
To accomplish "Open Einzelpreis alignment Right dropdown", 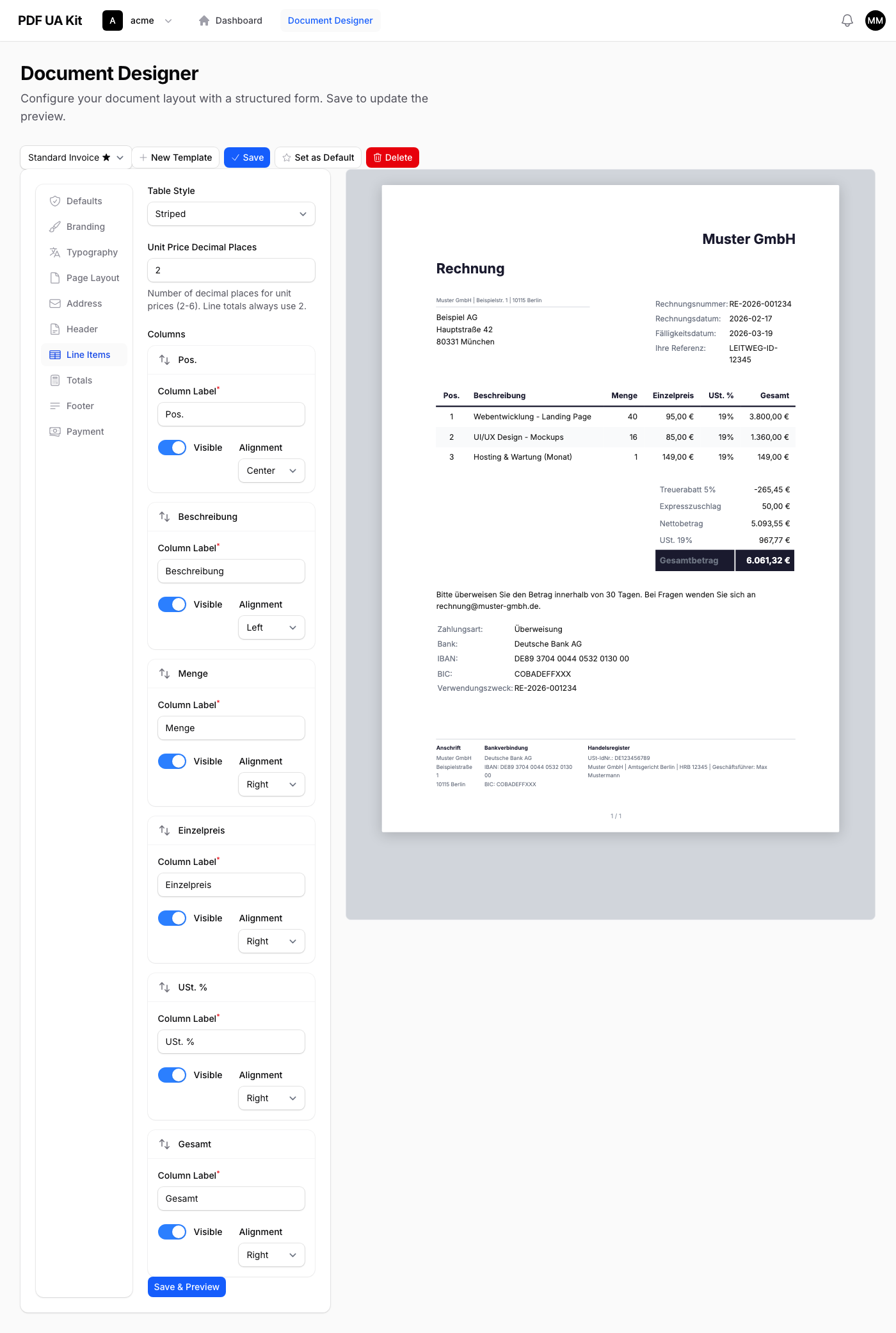I will pyautogui.click(x=271, y=941).
